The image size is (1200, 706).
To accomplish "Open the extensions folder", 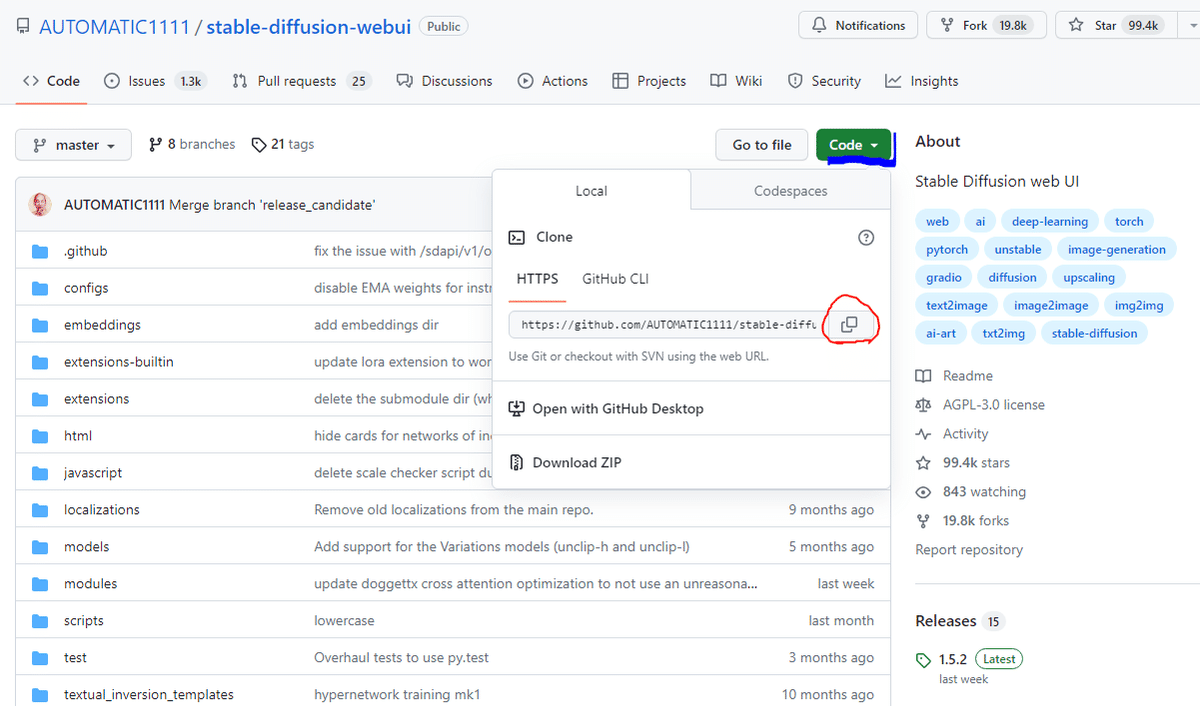I will [x=96, y=399].
